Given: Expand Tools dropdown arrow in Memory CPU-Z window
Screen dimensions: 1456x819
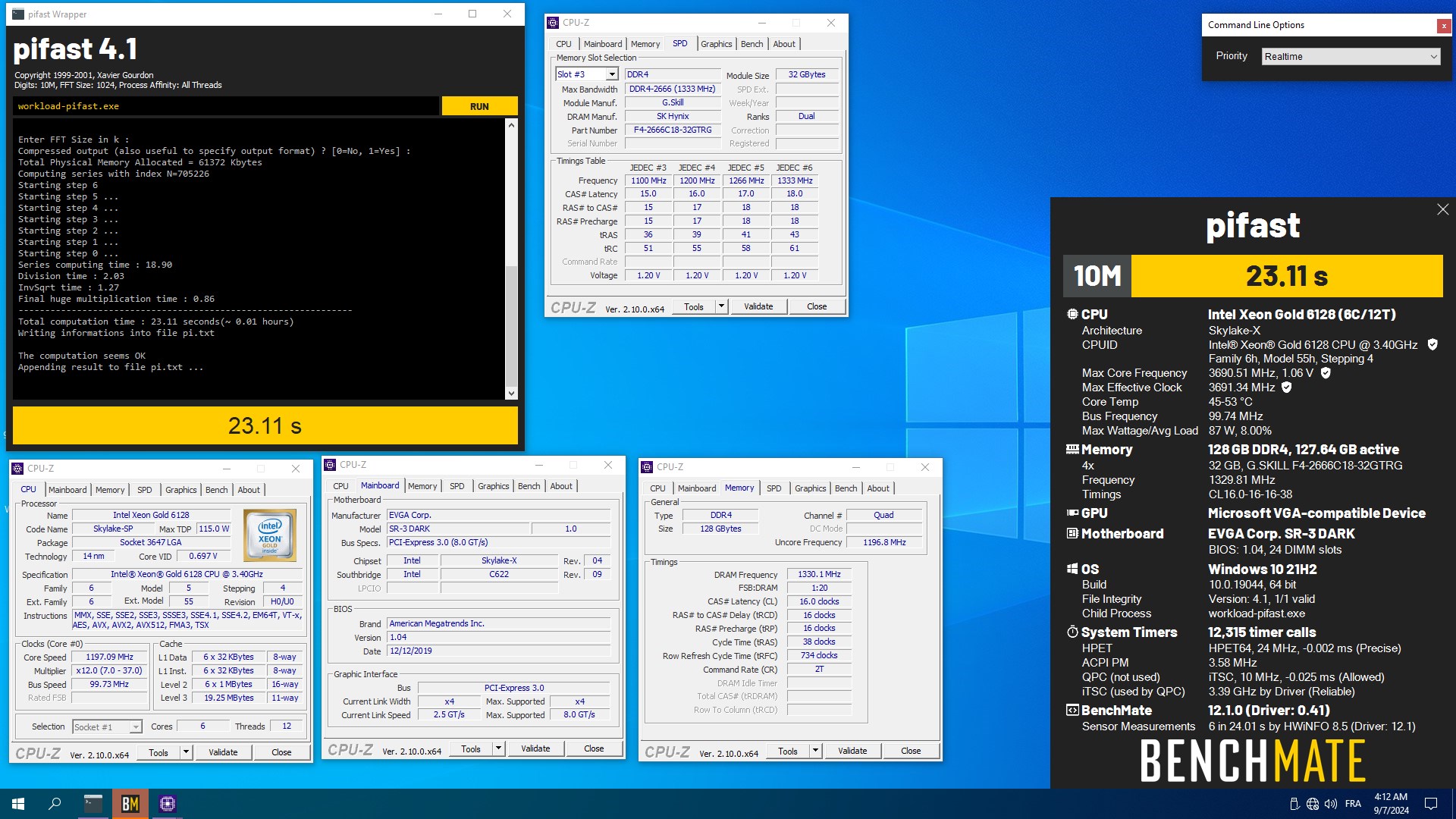Looking at the screenshot, I should pos(815,752).
